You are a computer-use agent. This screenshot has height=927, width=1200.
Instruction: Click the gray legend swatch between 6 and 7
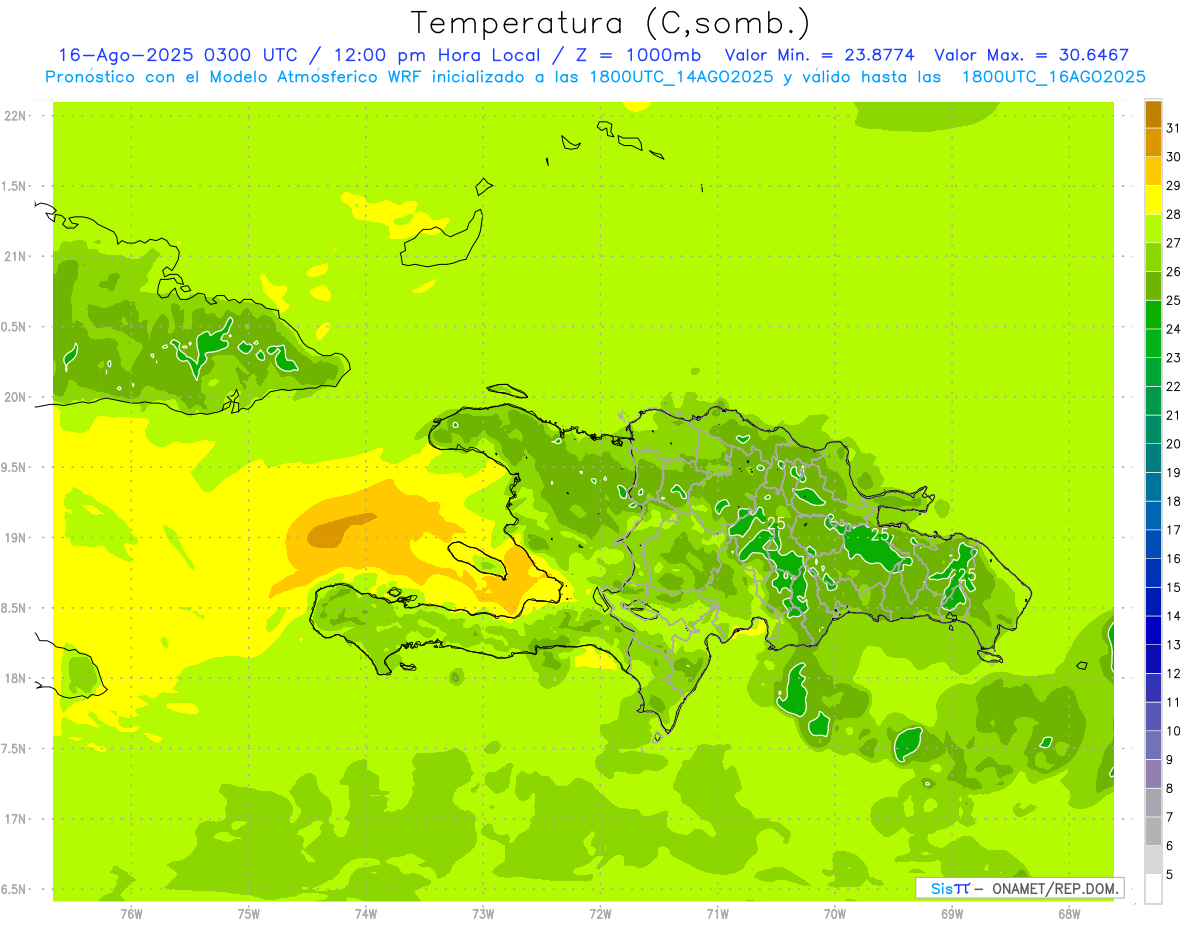[1153, 831]
